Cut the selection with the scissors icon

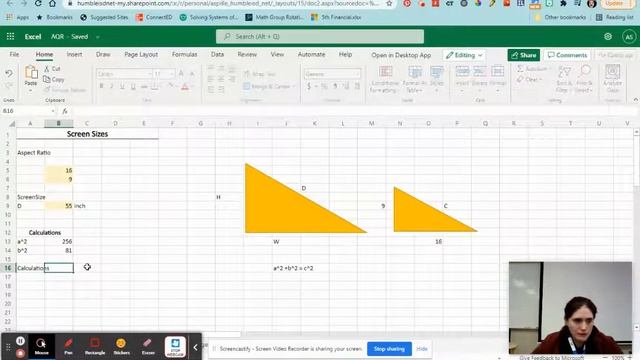[x=47, y=69]
